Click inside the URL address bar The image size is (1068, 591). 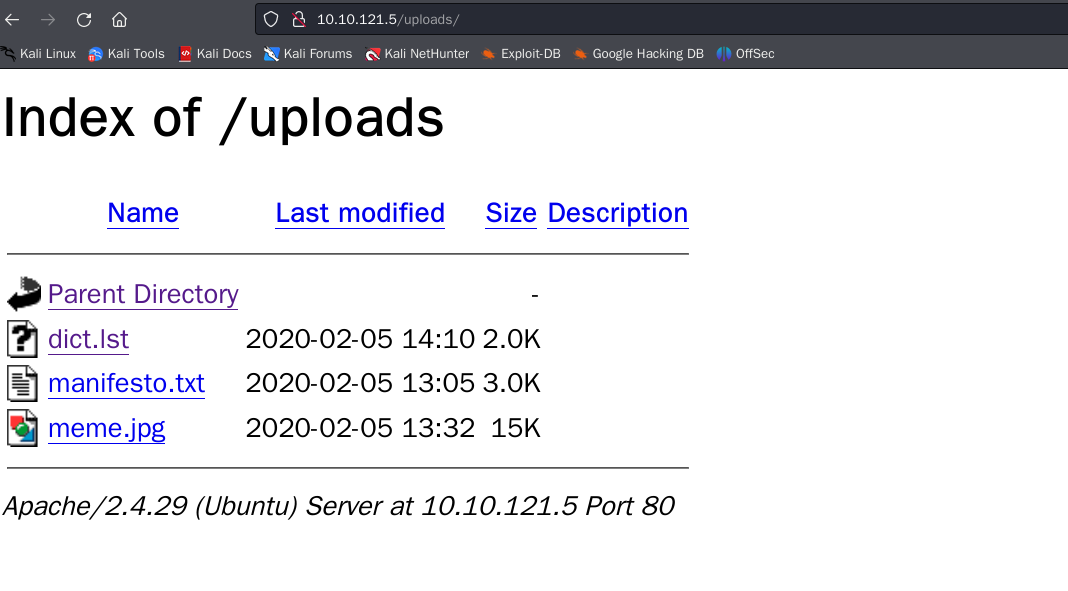pyautogui.click(x=500, y=18)
